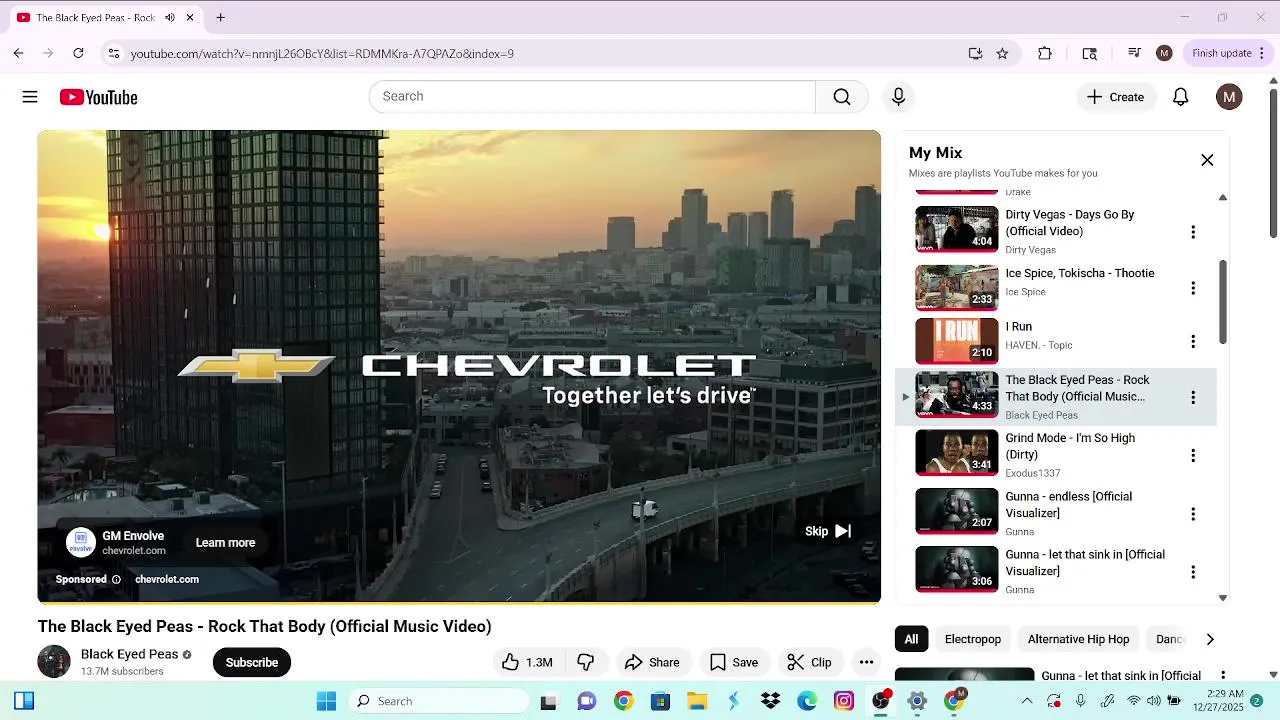Reload the page
This screenshot has height=720, width=1280.
click(x=78, y=54)
